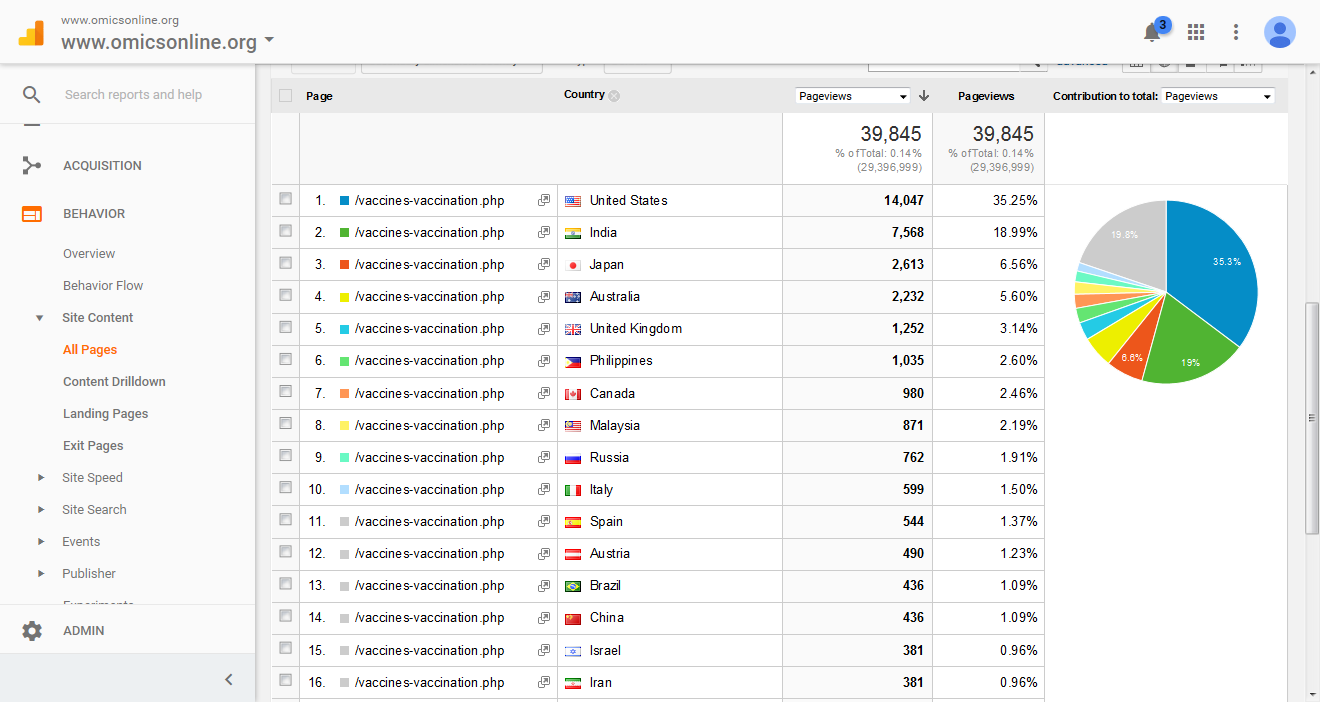Open the user account avatar
Viewport: 1320px width, 702px height.
click(1280, 32)
